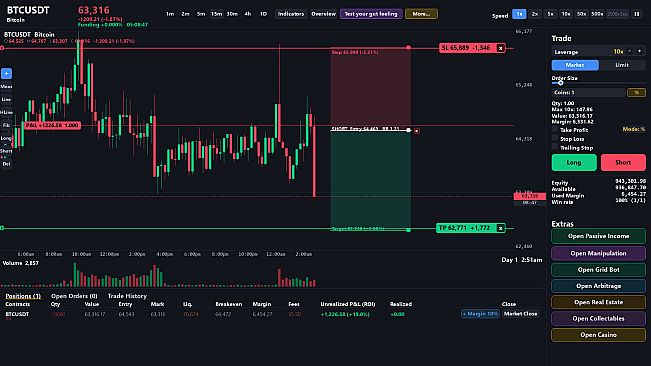Open Passive Income extra
The image size is (651, 366).
pyautogui.click(x=598, y=236)
